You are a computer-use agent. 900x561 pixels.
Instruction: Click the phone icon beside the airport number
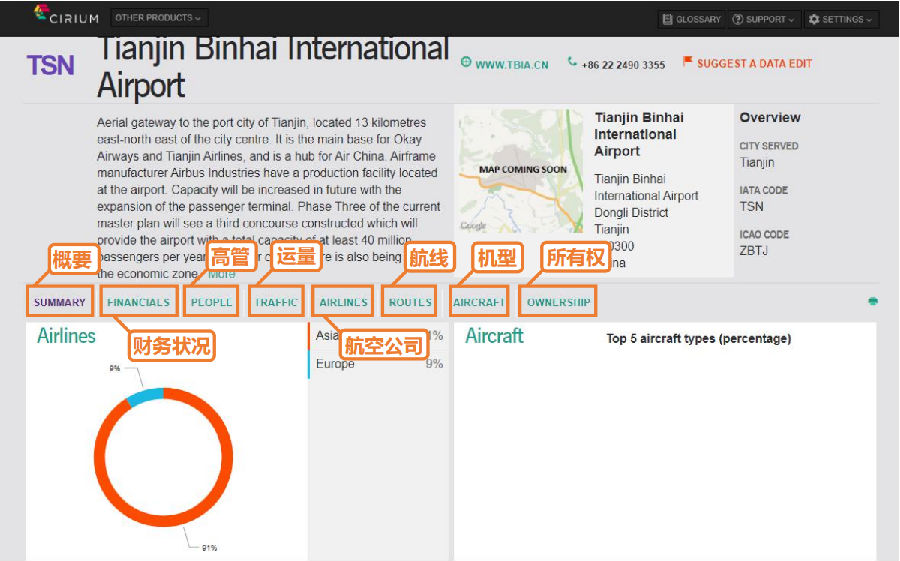(x=572, y=63)
